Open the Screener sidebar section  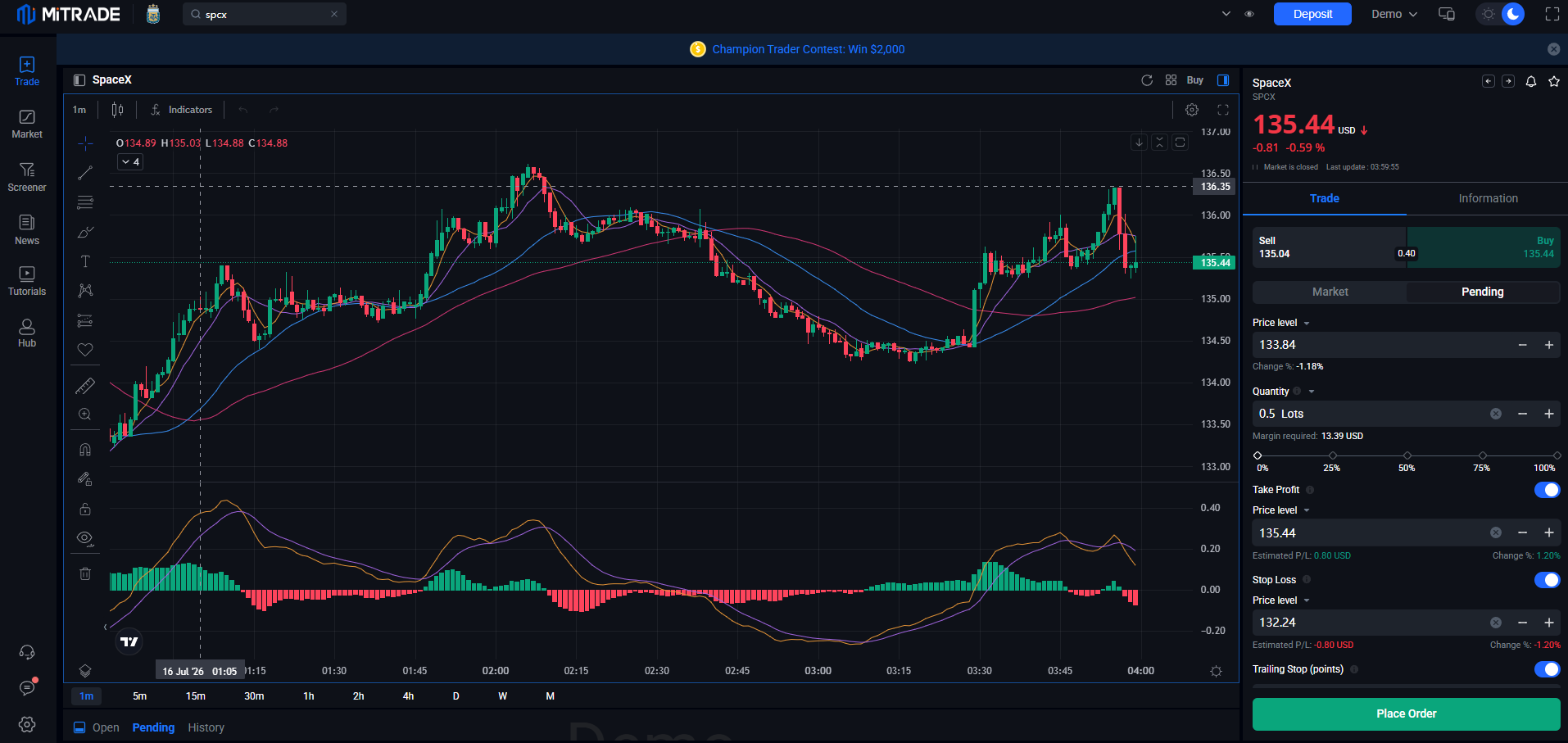(x=27, y=176)
